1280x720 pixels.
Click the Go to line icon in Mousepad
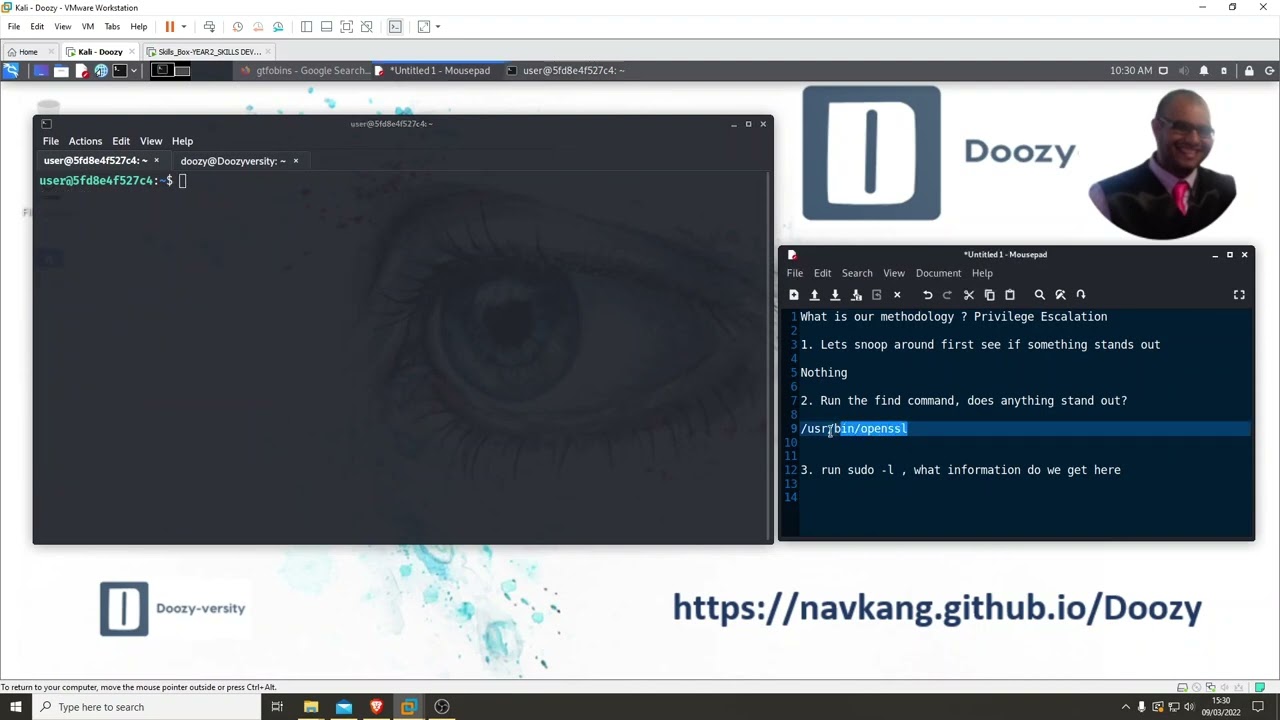click(1081, 295)
